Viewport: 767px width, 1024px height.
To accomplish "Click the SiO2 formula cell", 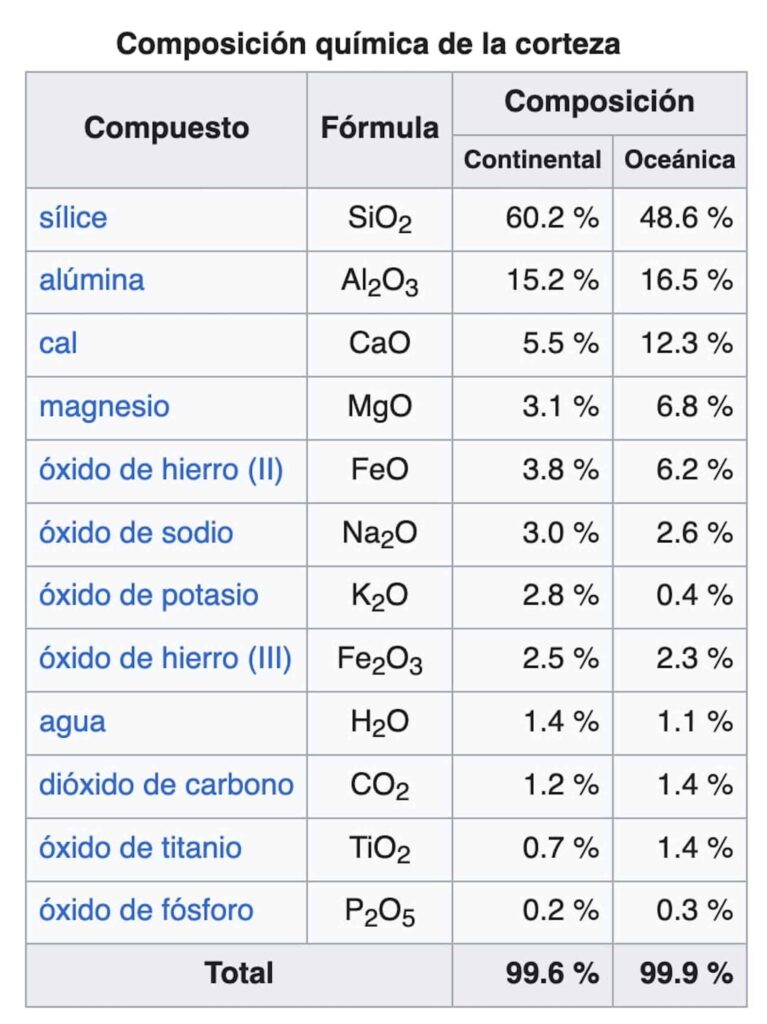I will coord(379,219).
